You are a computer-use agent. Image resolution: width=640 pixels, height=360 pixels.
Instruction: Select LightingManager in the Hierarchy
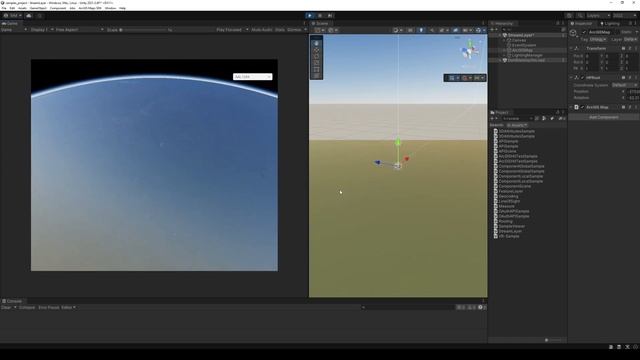point(527,56)
